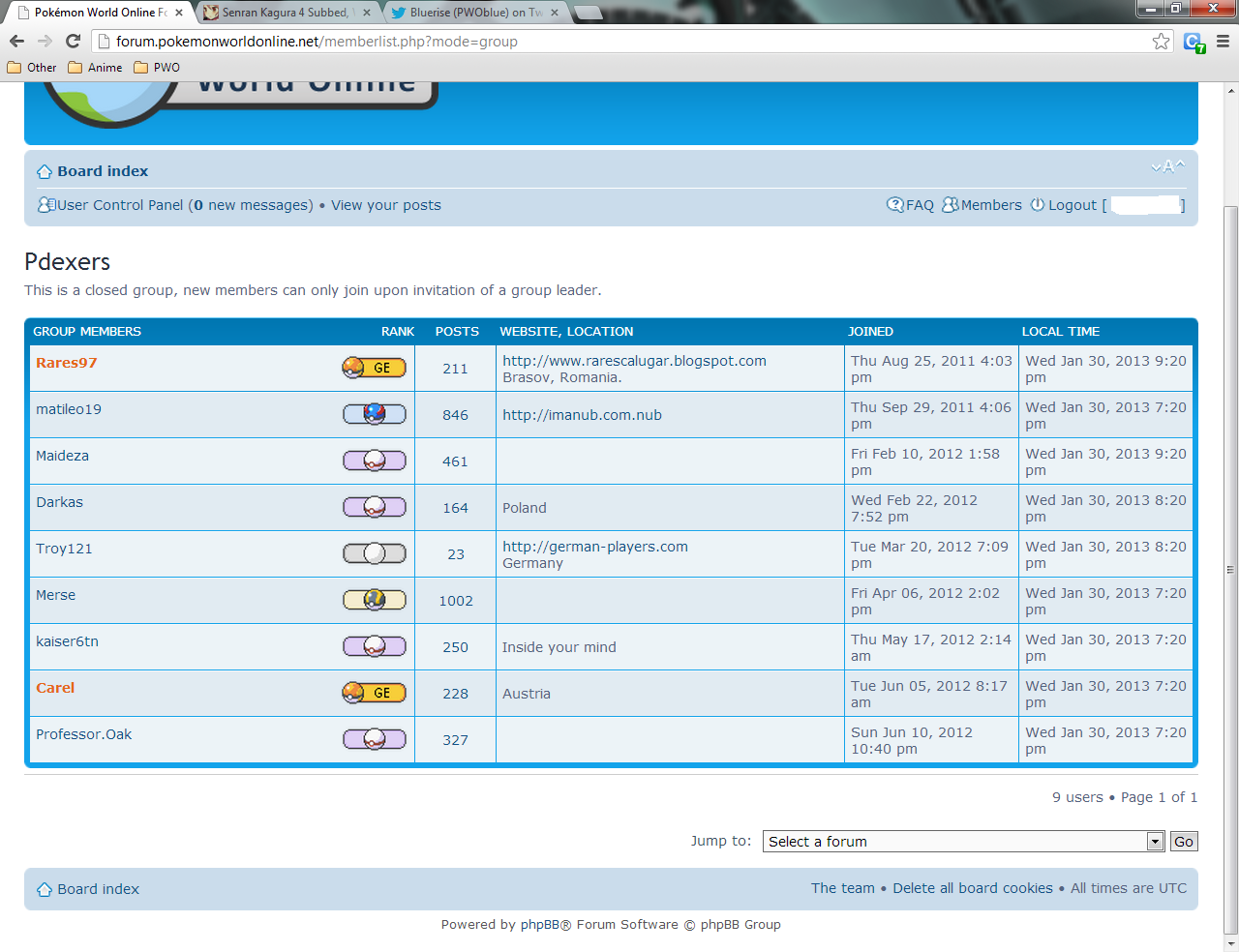Open the Chrome menu icon
Image resolution: width=1239 pixels, height=952 pixels.
pos(1223,41)
